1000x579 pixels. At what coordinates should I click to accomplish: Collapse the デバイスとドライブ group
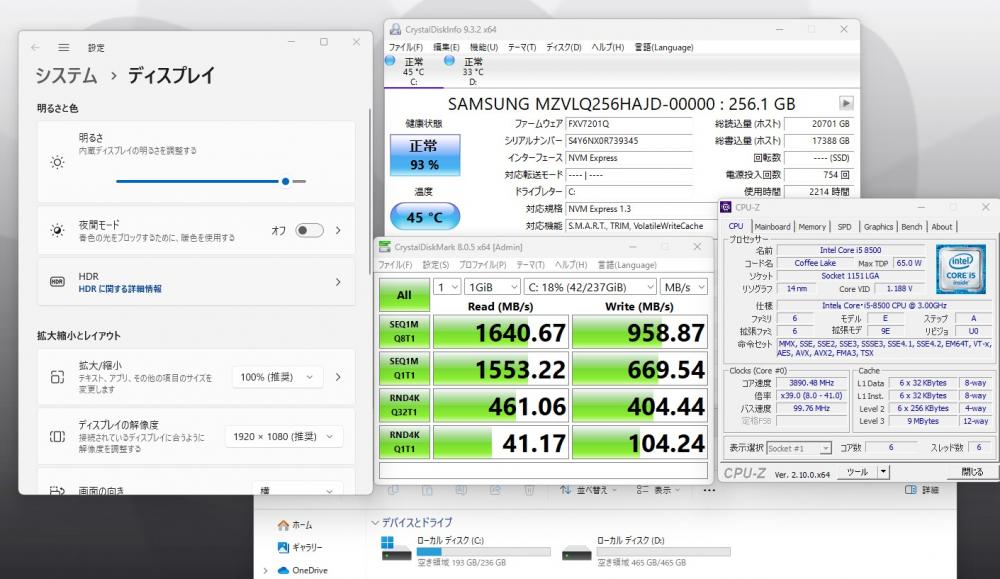point(375,522)
